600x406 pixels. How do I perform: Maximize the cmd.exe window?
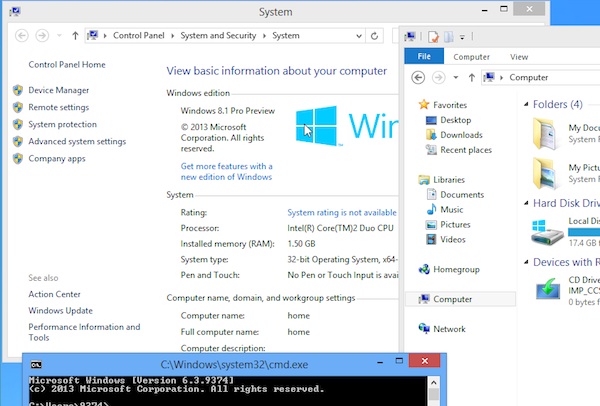pos(399,361)
